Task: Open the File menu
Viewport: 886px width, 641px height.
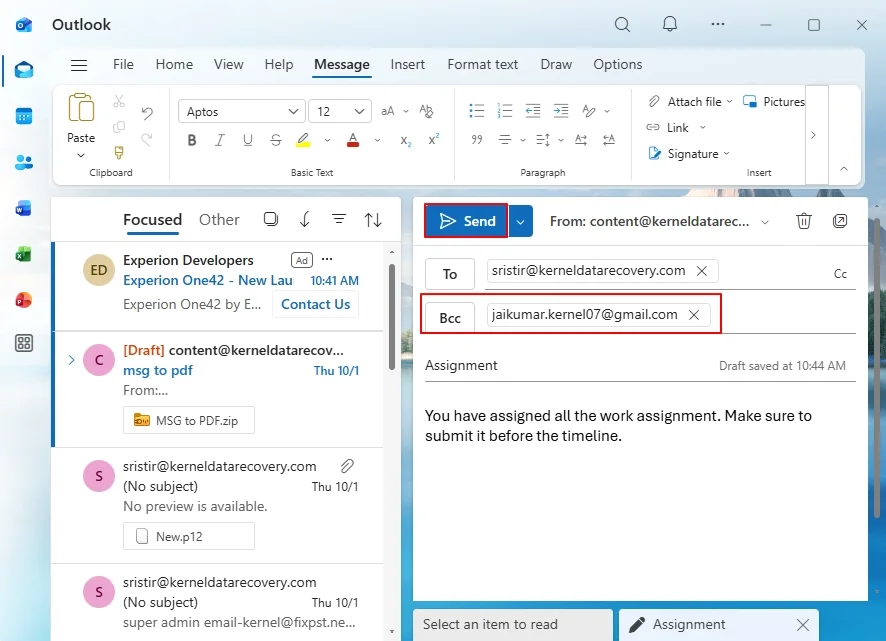Action: coord(123,64)
